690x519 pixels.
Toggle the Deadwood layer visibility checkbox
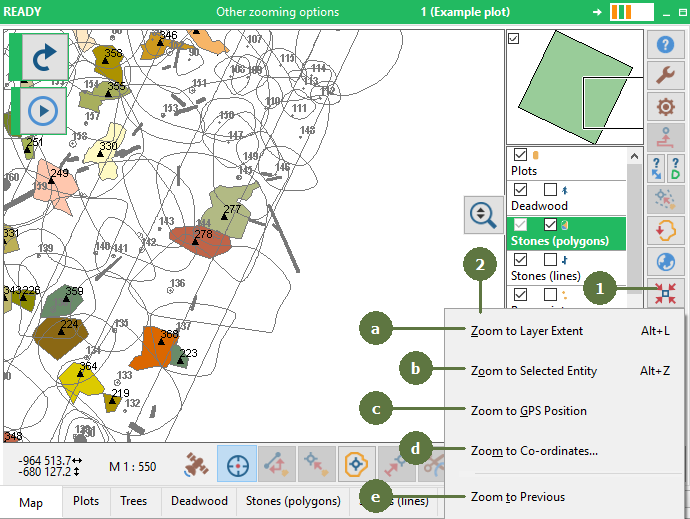coord(520,189)
